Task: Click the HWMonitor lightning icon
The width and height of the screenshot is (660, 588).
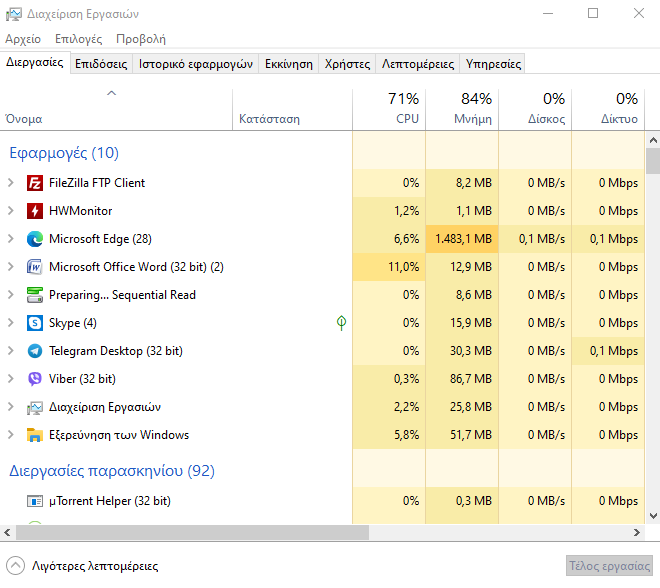Action: click(x=35, y=211)
